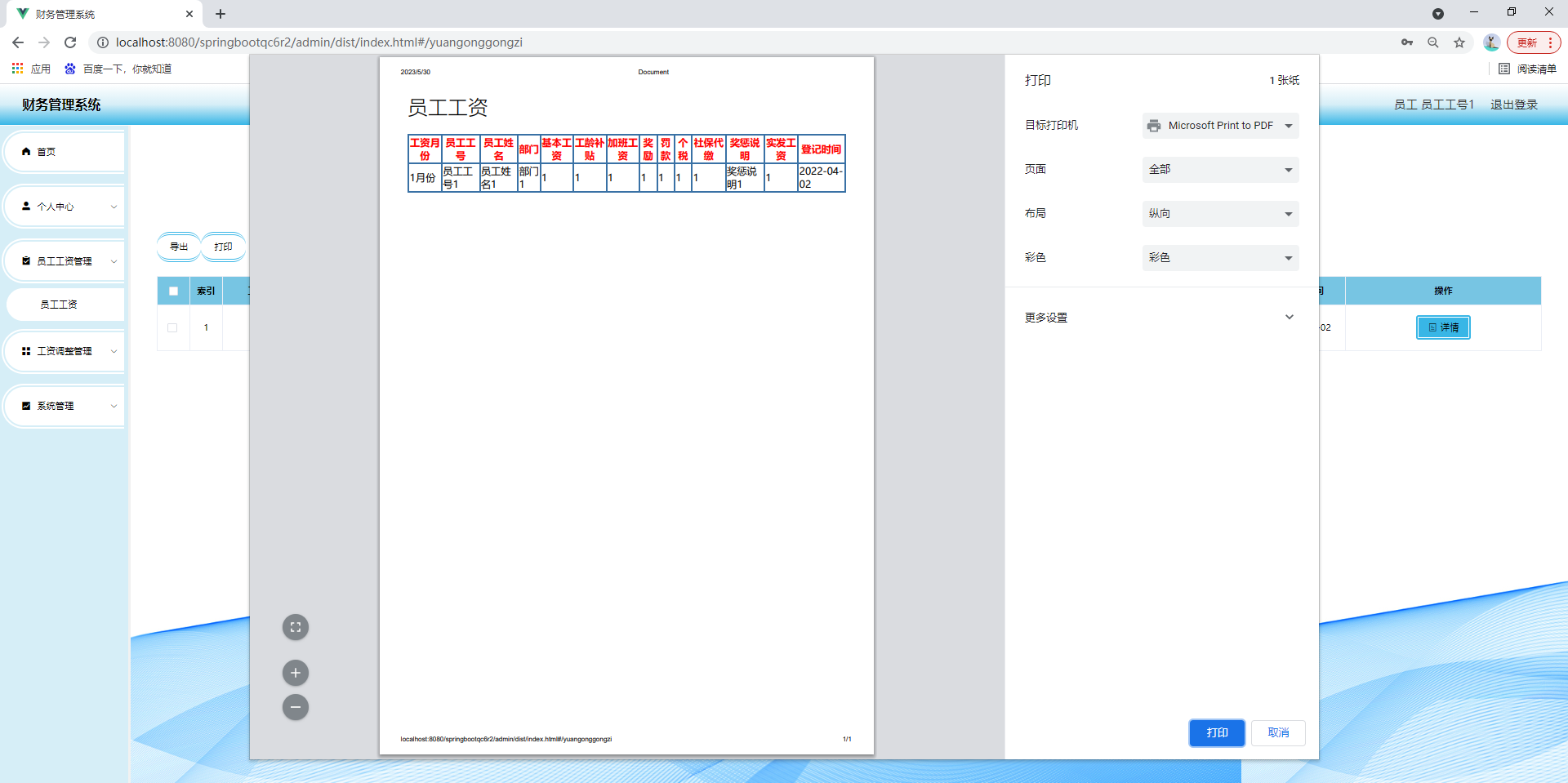1568x783 pixels.
Task: Click the blue 打印 button to print
Action: click(1217, 733)
